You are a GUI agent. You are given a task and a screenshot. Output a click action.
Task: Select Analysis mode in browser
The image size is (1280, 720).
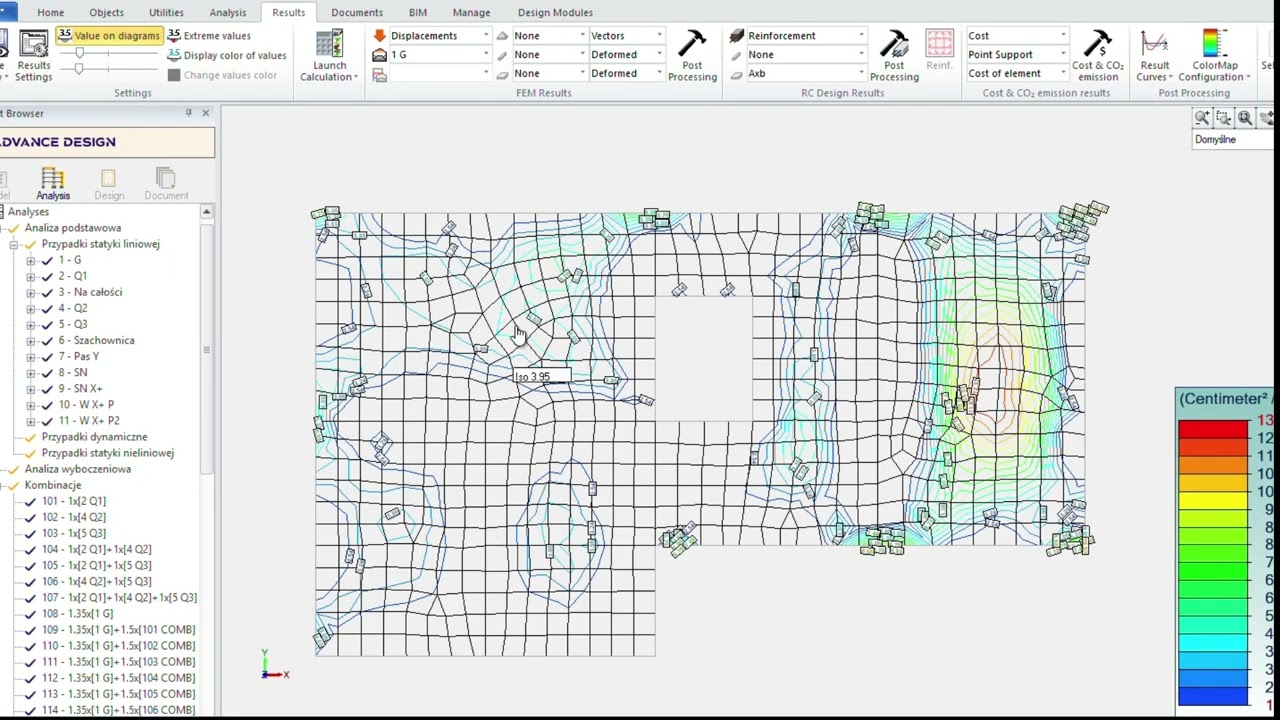coord(53,184)
